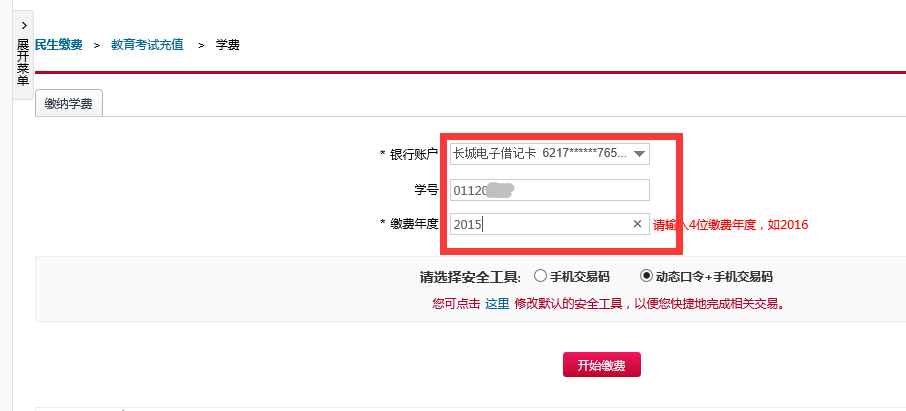Click the 缴费年度 field label
The width and height of the screenshot is (906, 411).
(414, 224)
